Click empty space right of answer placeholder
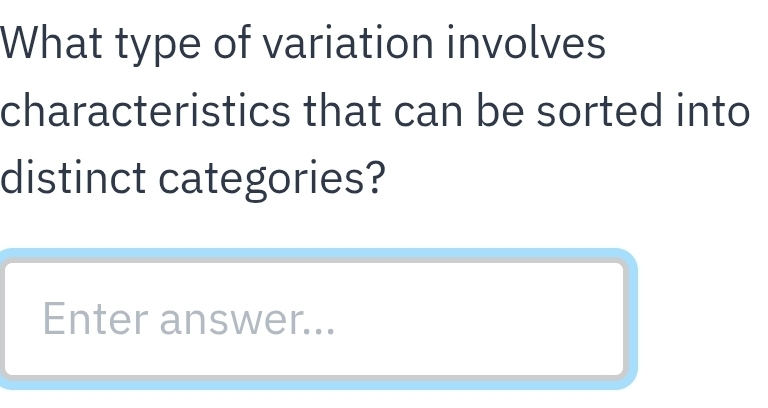This screenshot has height=408, width=768. [x=480, y=319]
